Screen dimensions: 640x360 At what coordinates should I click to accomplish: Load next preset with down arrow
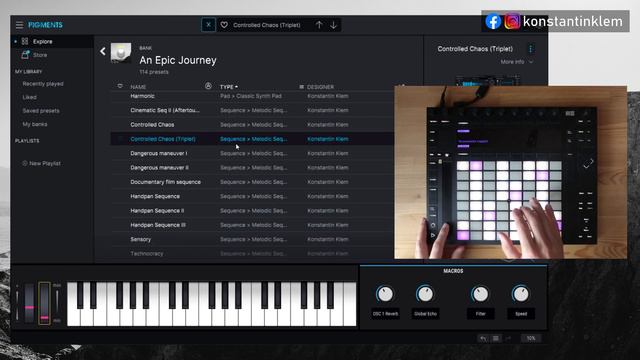tap(333, 25)
